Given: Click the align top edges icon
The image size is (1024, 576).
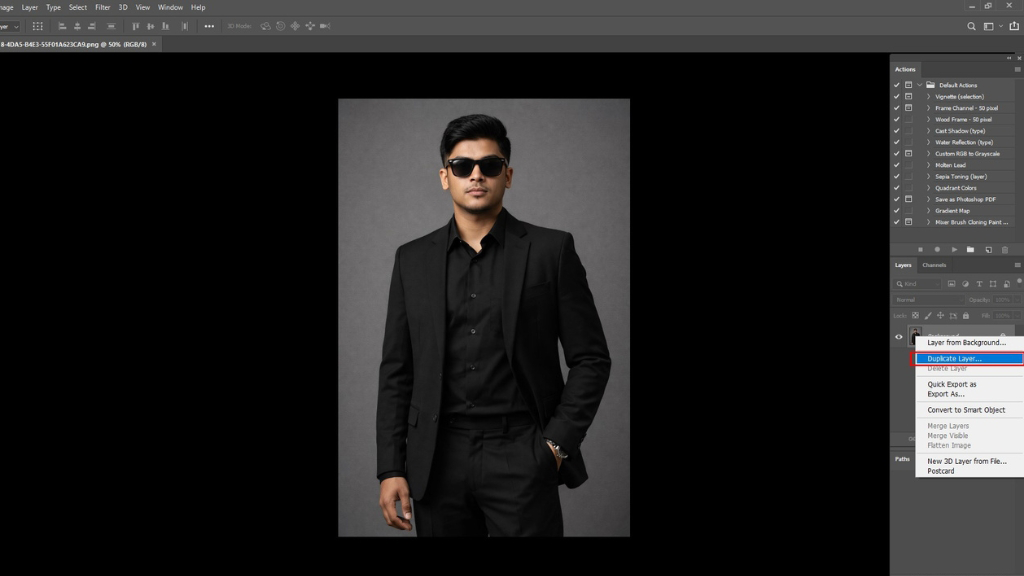Looking at the screenshot, I should (135, 26).
